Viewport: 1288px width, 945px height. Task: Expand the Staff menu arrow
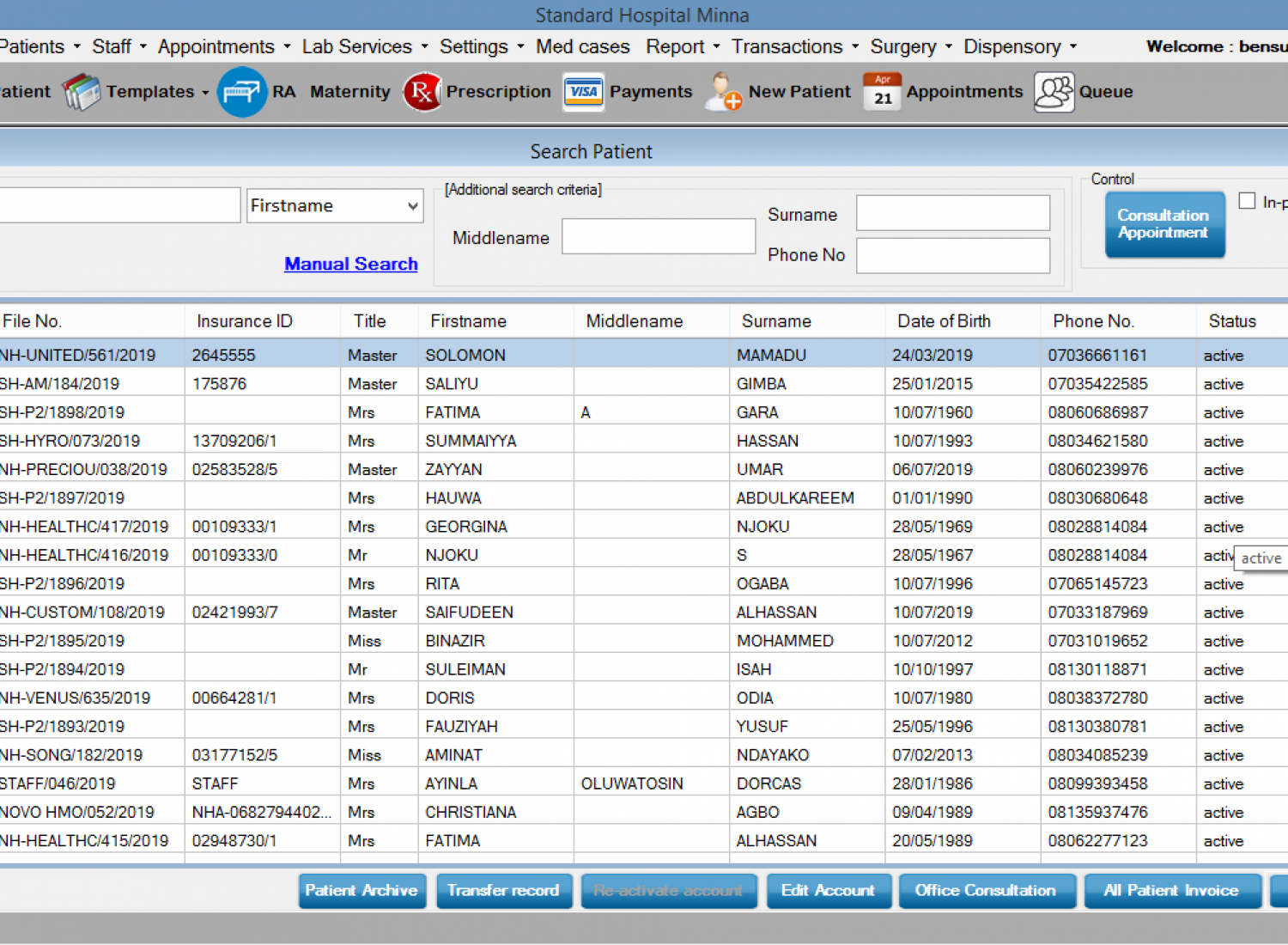click(x=143, y=47)
